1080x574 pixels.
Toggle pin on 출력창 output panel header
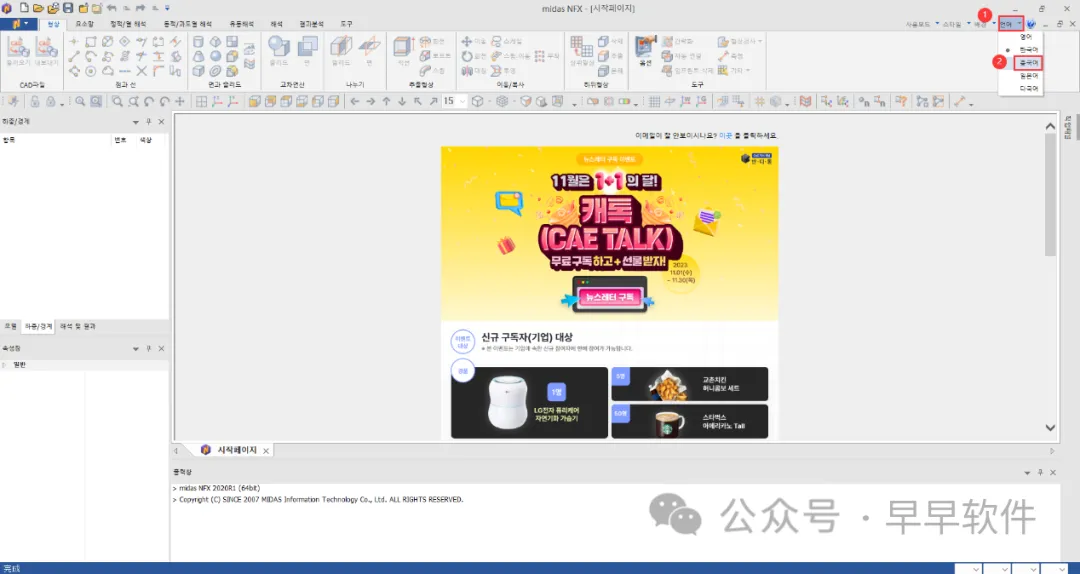[1040, 473]
